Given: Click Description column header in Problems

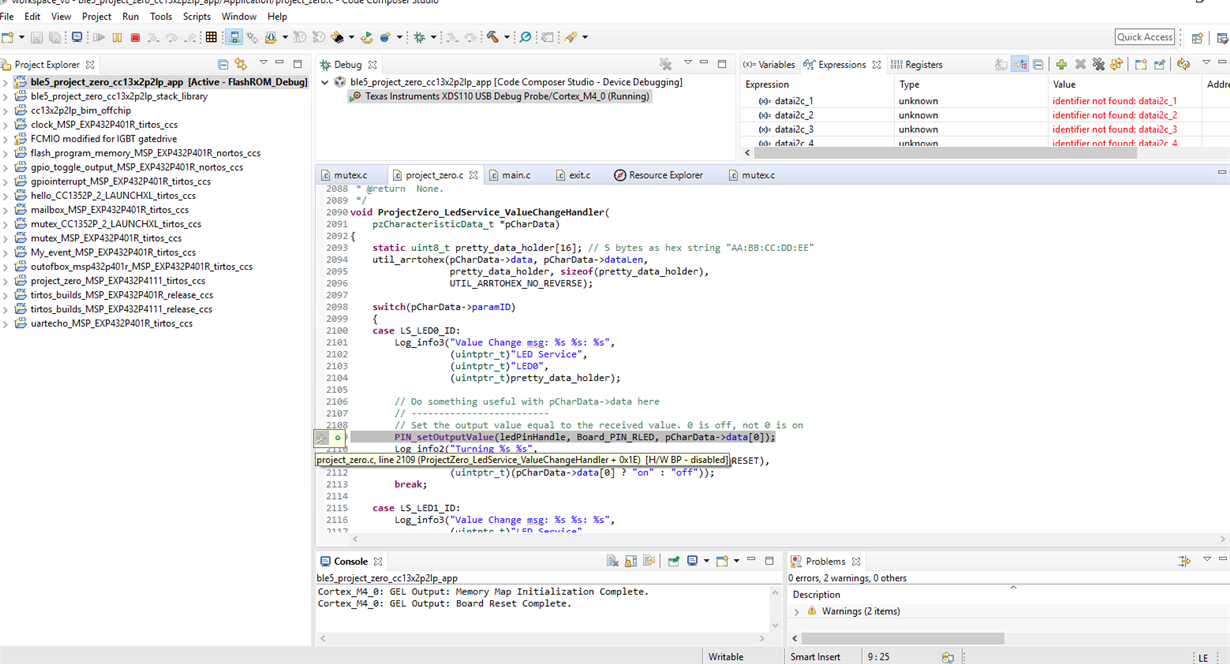Looking at the screenshot, I should click(817, 594).
